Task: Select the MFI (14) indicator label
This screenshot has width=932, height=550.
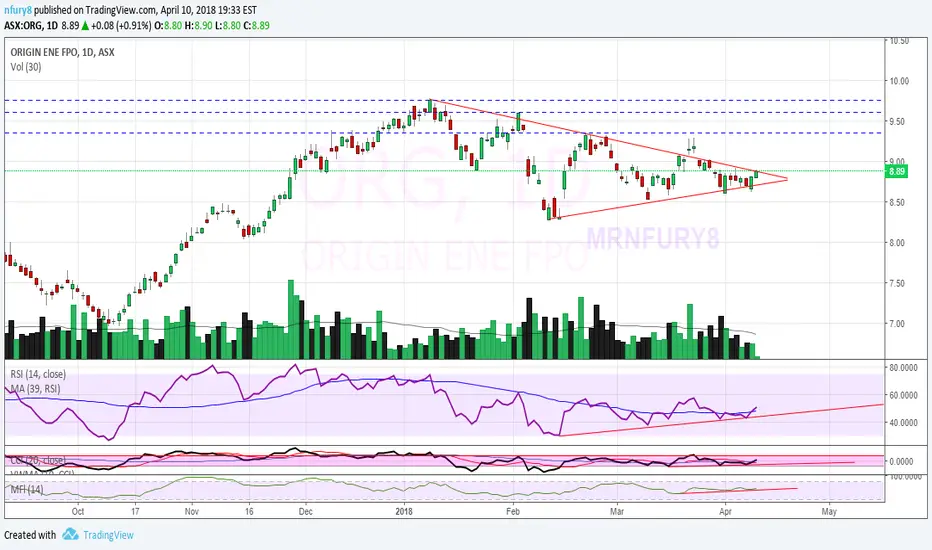Action: [x=27, y=489]
